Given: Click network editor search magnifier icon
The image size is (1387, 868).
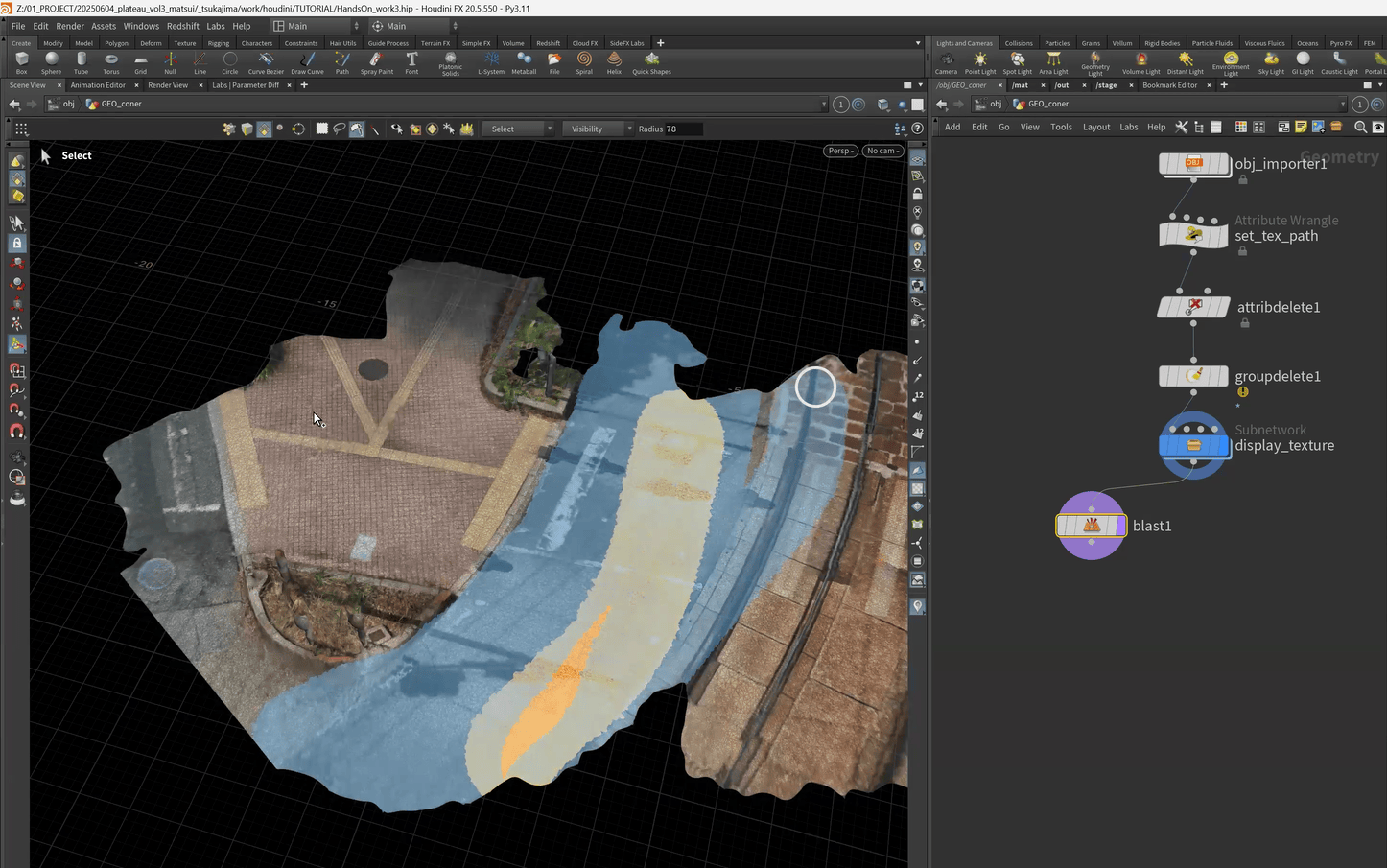Looking at the screenshot, I should 1360,127.
